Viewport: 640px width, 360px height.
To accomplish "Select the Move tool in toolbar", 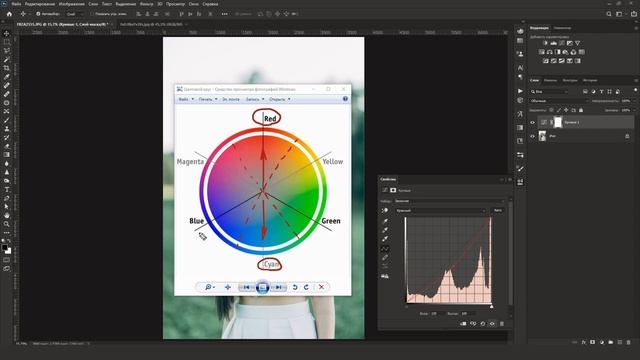I will point(7,33).
